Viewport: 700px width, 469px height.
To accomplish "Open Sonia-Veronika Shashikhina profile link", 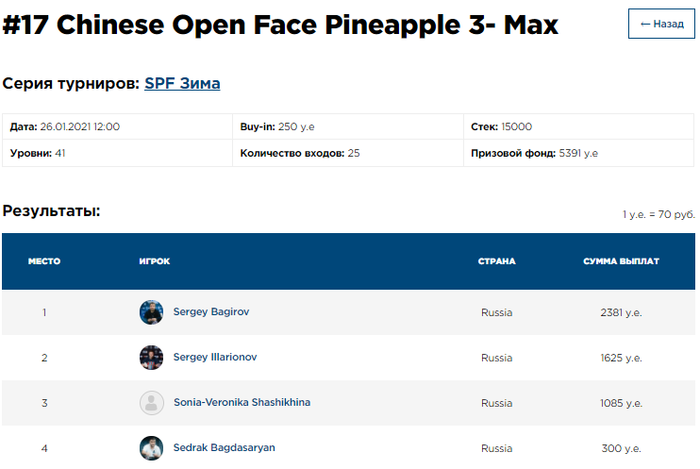I will coord(242,403).
